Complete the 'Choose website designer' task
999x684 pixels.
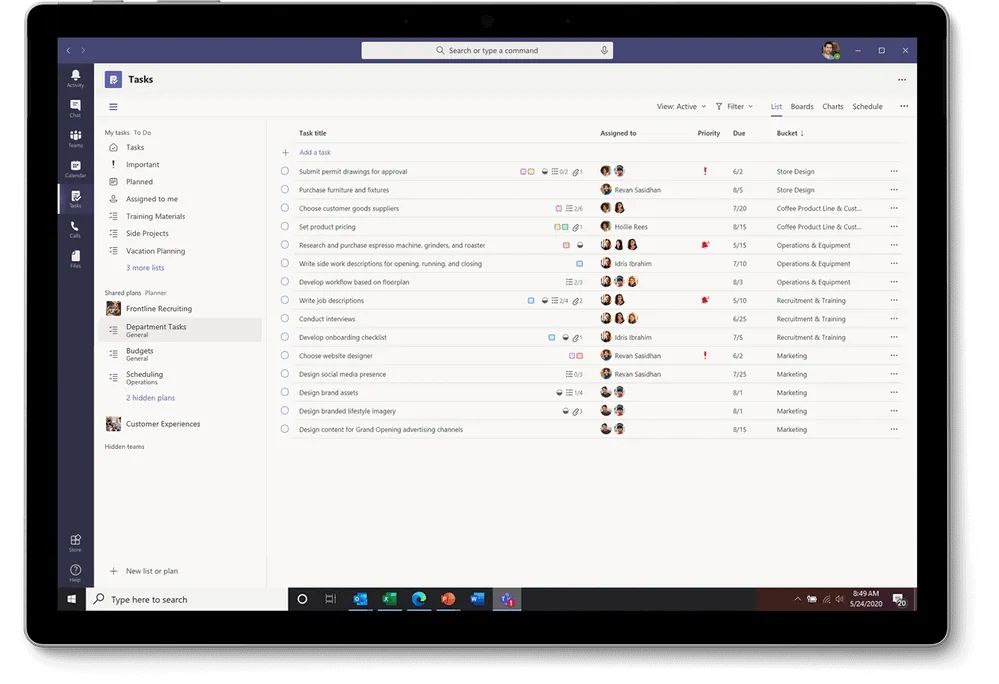pyautogui.click(x=284, y=355)
